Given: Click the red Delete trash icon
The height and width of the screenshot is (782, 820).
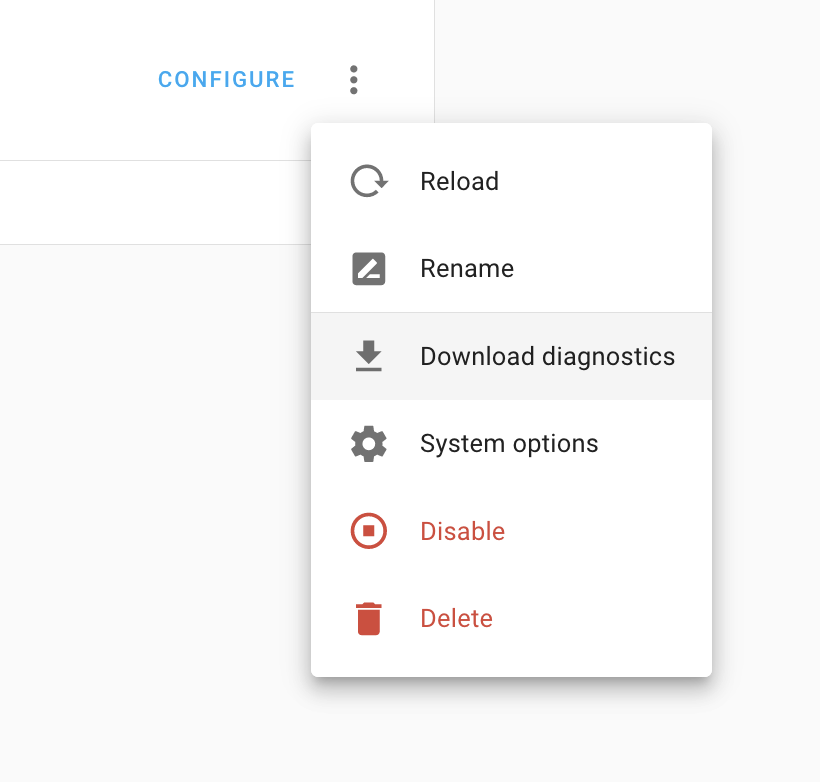Looking at the screenshot, I should pyautogui.click(x=368, y=618).
